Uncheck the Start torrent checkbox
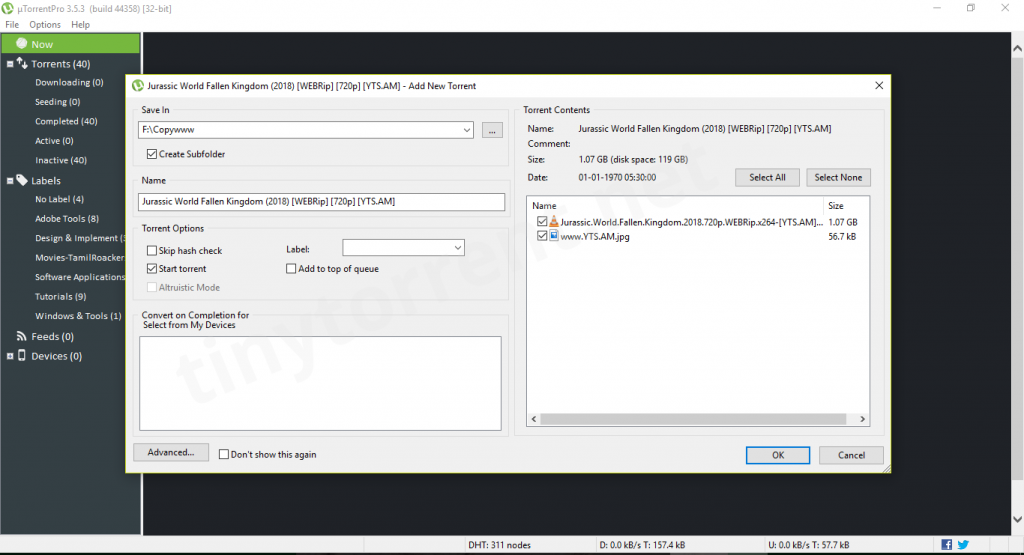This screenshot has width=1024, height=555. point(152,268)
